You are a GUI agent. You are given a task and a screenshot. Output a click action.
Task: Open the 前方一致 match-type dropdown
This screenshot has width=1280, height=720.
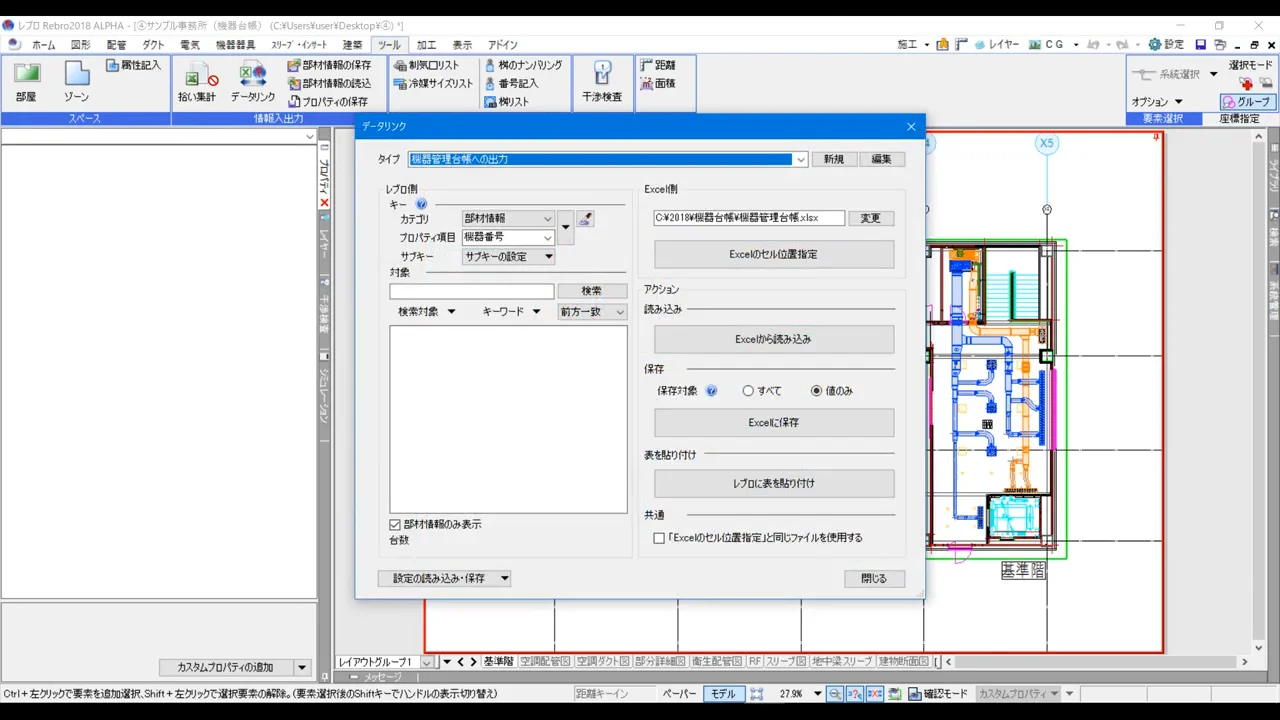592,312
